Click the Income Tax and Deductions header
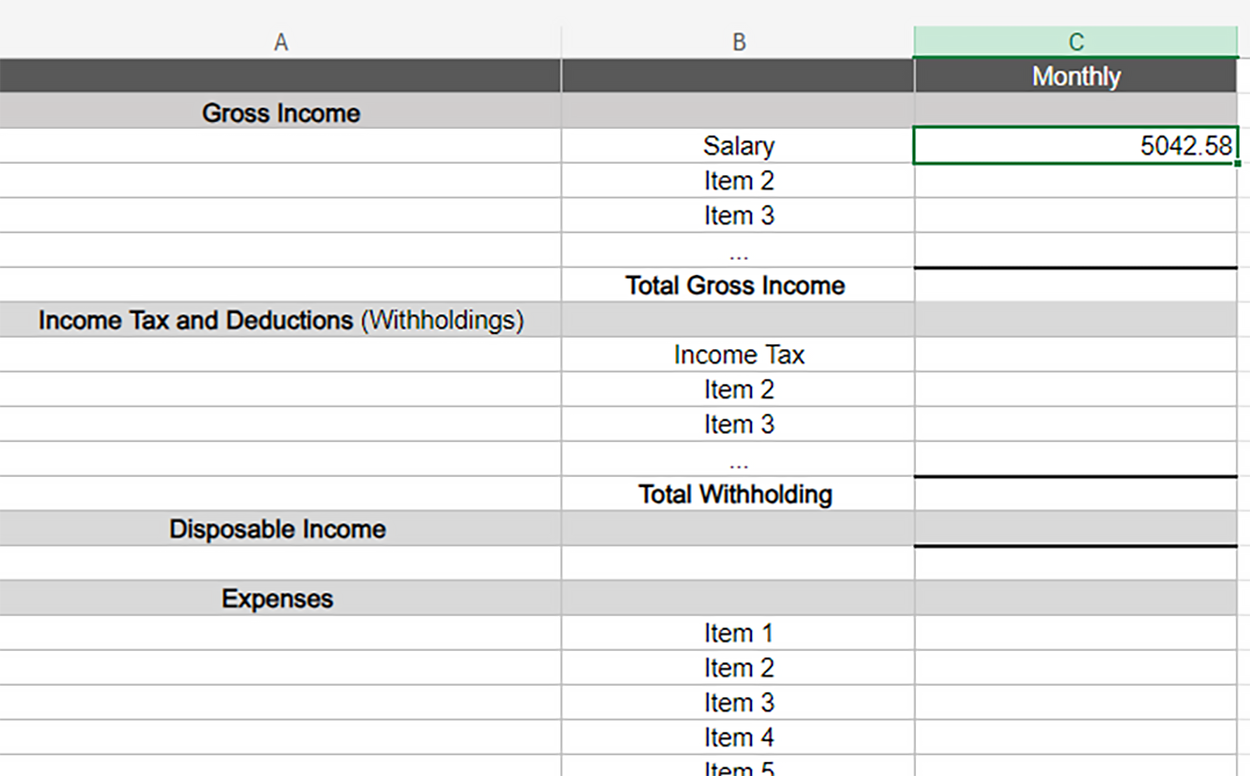The image size is (1250, 776). pyautogui.click(x=281, y=320)
